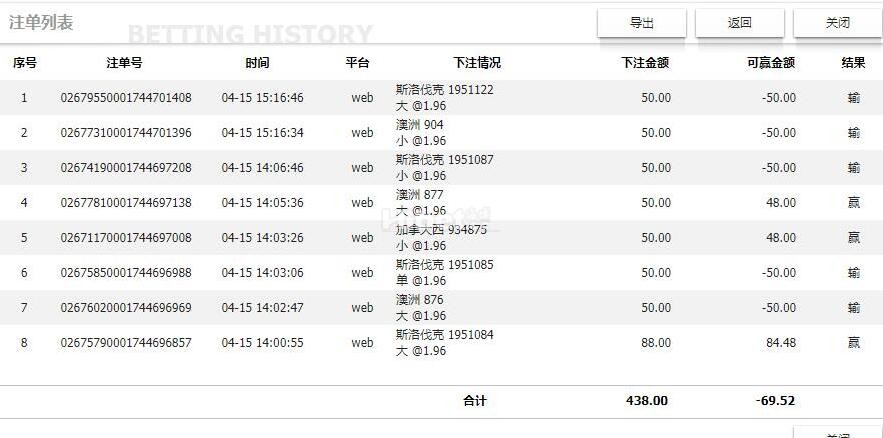Click the 关闭 button at top right

click(x=837, y=23)
